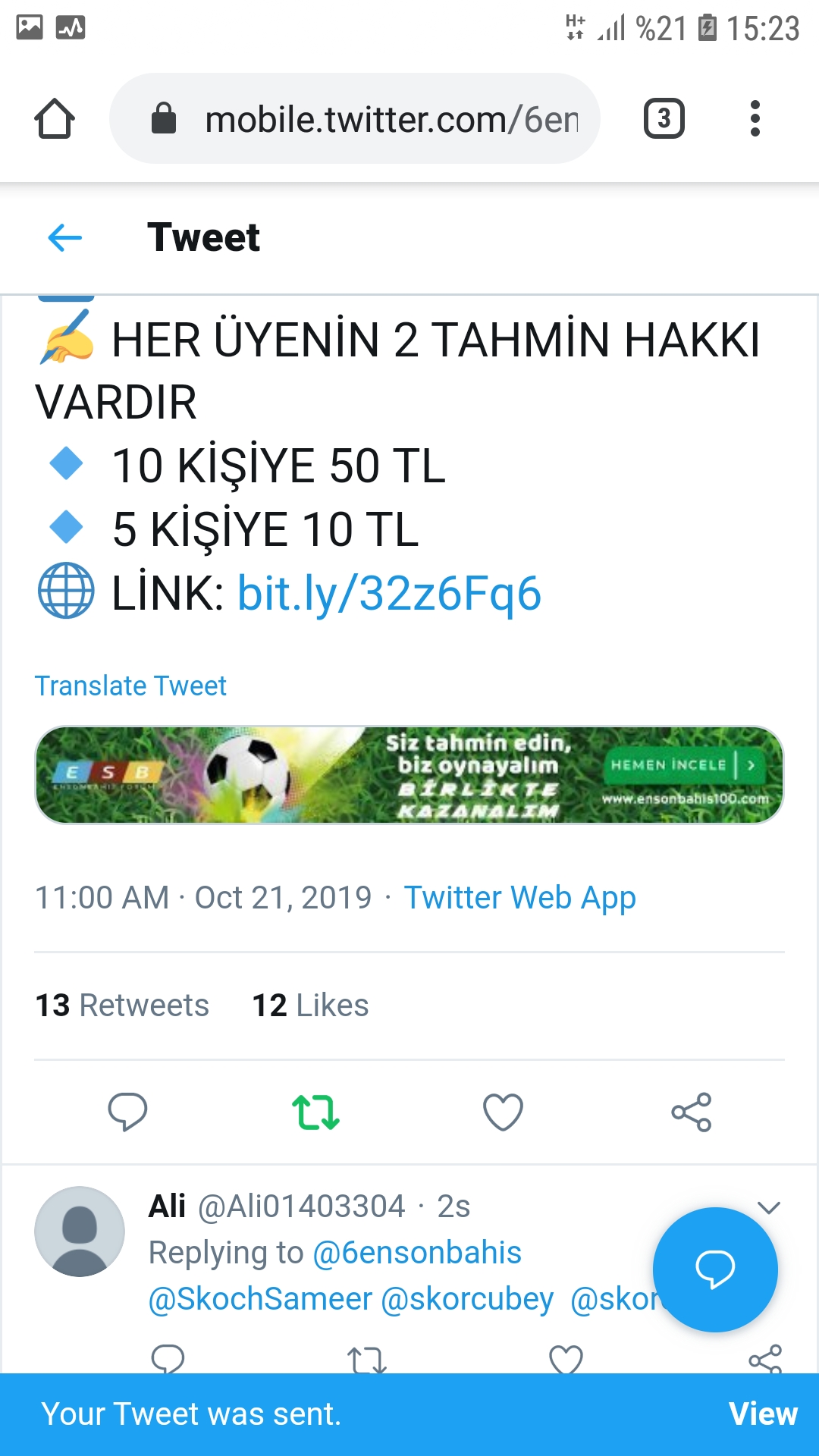Share the main tweet
Image resolution: width=819 pixels, height=1456 pixels.
click(x=692, y=1112)
